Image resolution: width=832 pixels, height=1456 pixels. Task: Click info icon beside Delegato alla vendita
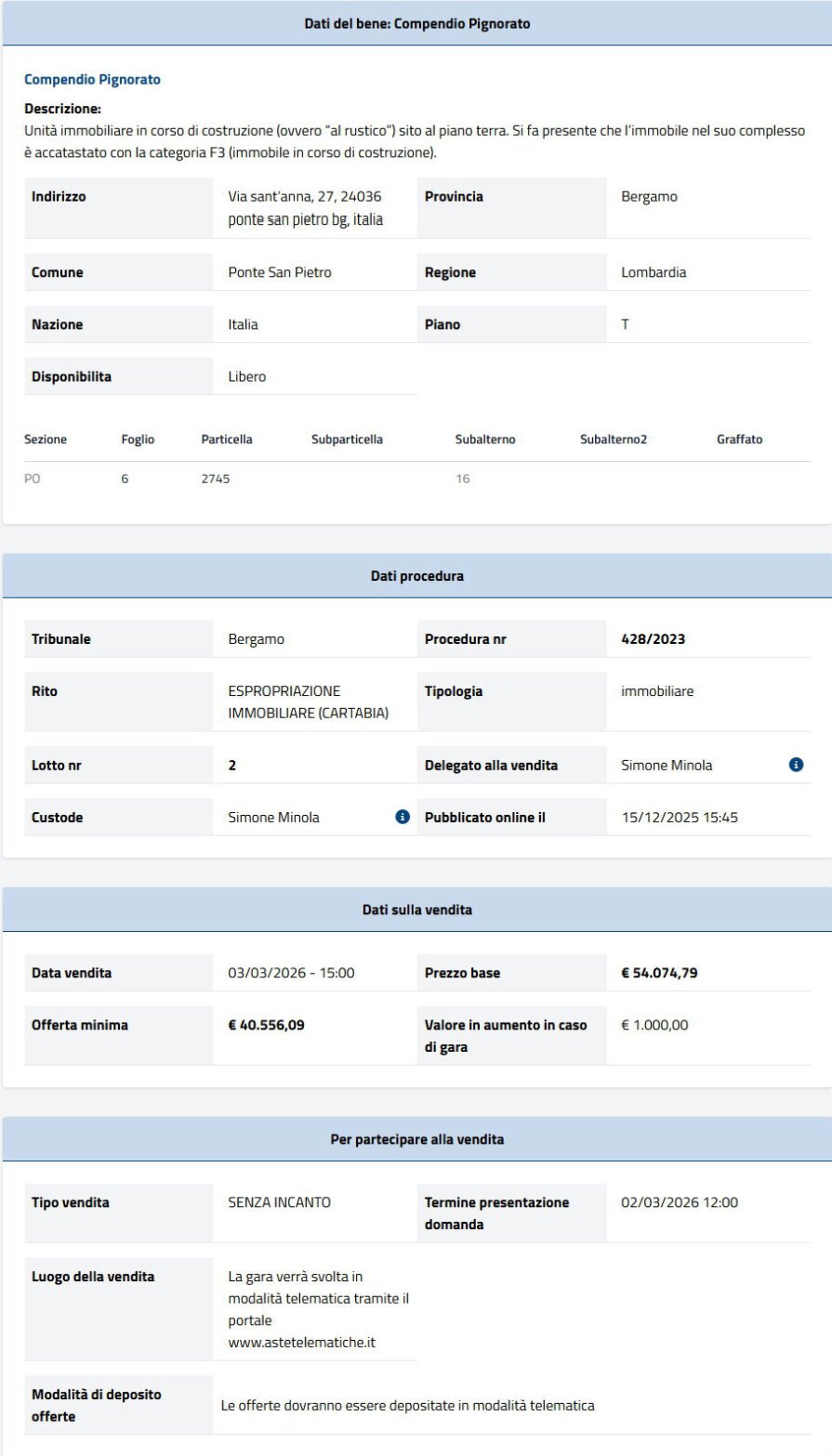[x=796, y=765]
